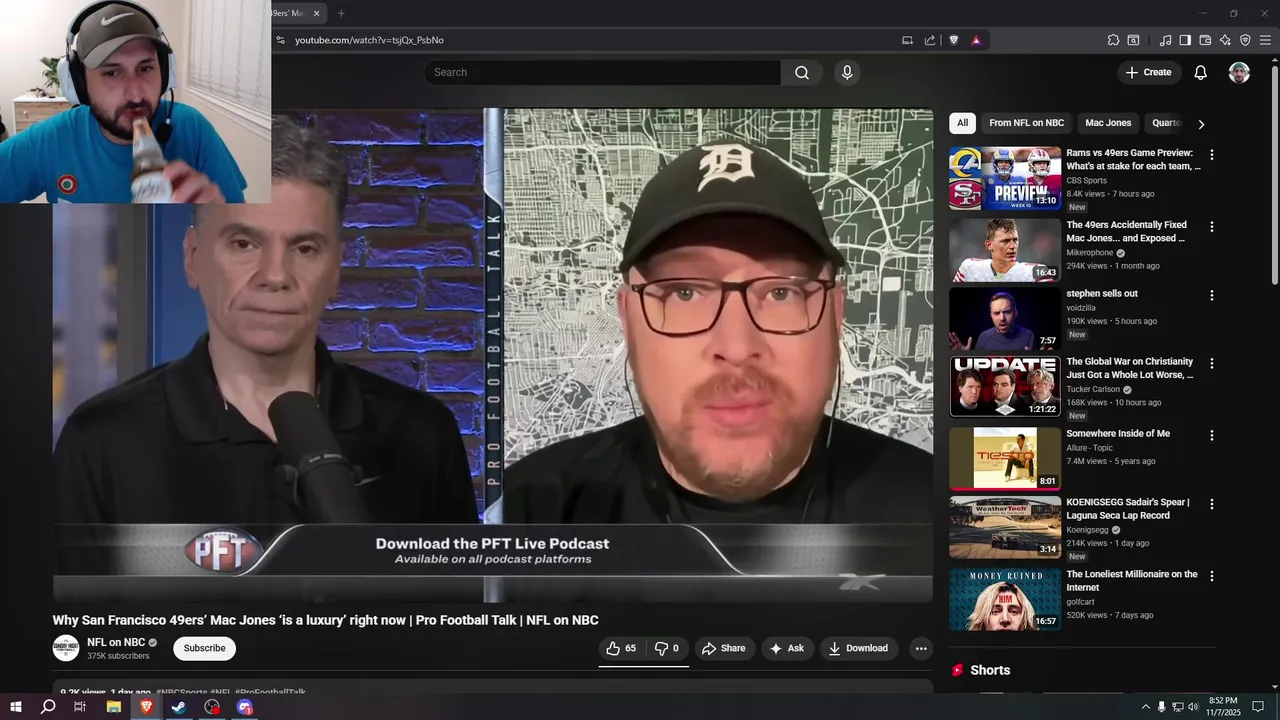Click the Share button under video
Screen dimensions: 1280x720
point(723,648)
